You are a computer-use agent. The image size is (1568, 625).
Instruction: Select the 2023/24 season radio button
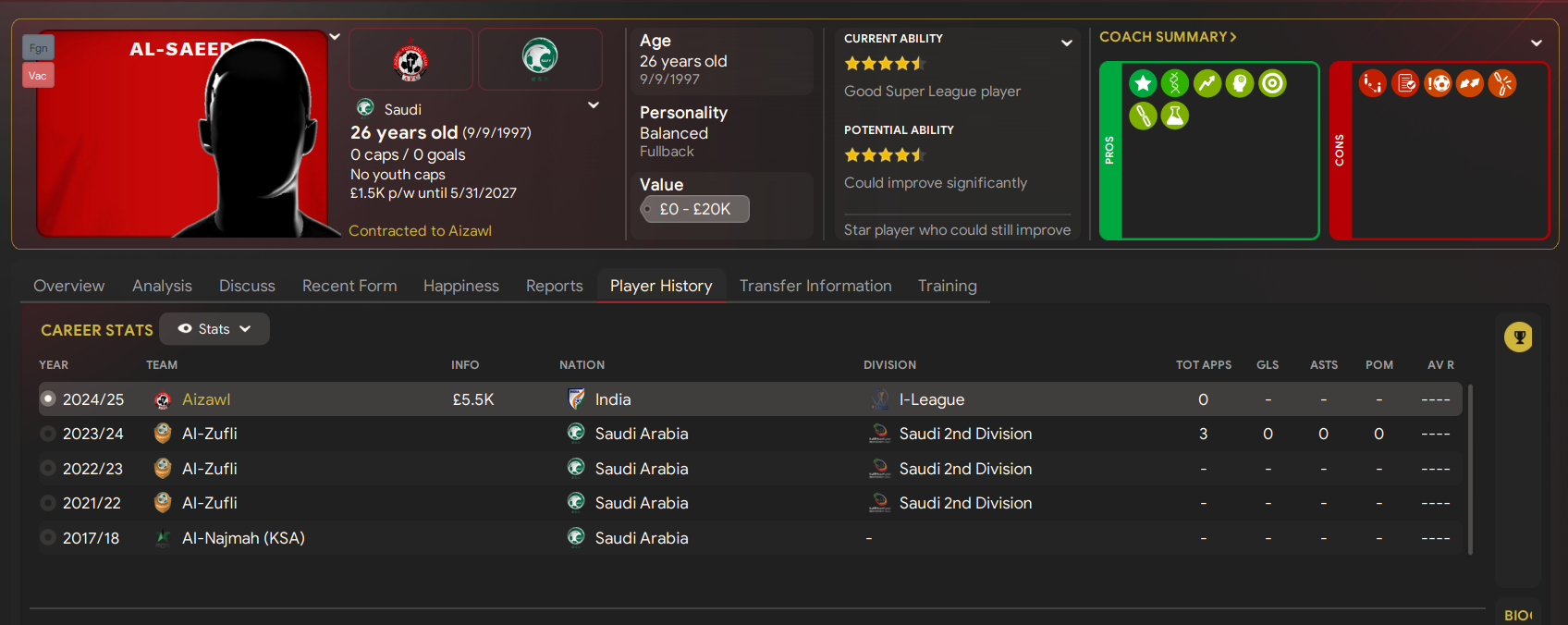click(48, 434)
